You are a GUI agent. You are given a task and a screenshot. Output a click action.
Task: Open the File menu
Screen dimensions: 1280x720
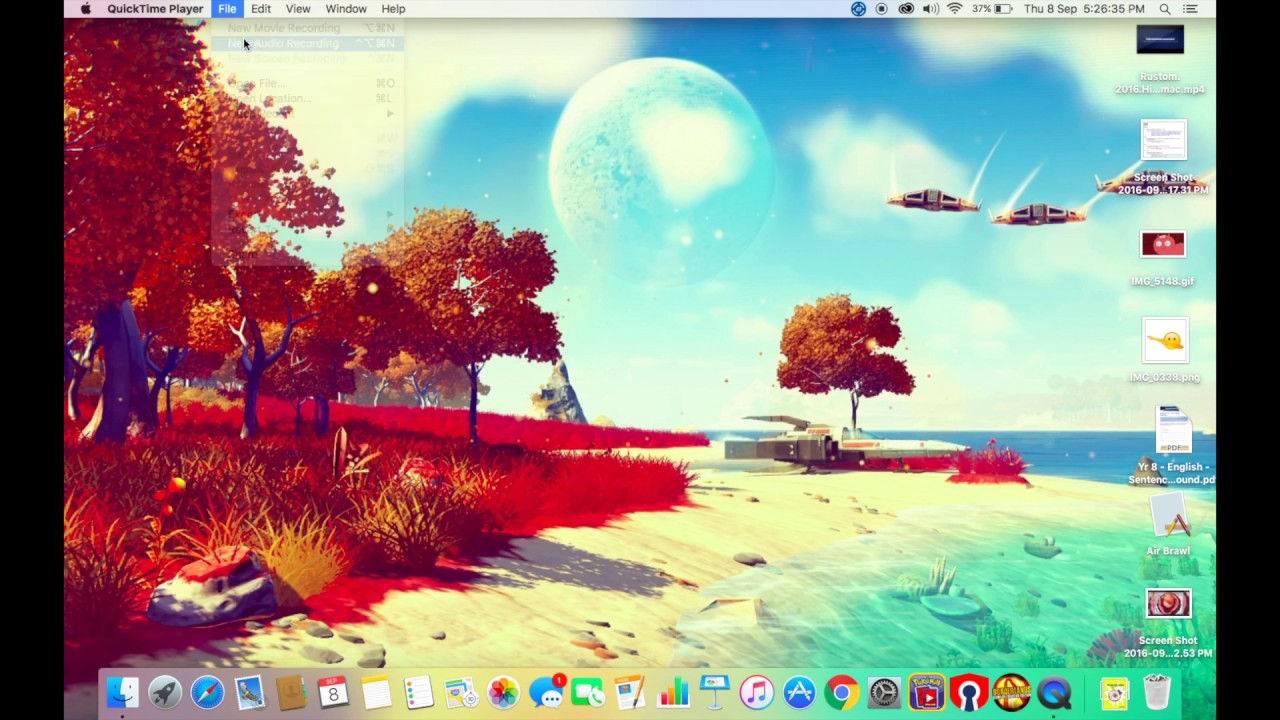(x=227, y=9)
